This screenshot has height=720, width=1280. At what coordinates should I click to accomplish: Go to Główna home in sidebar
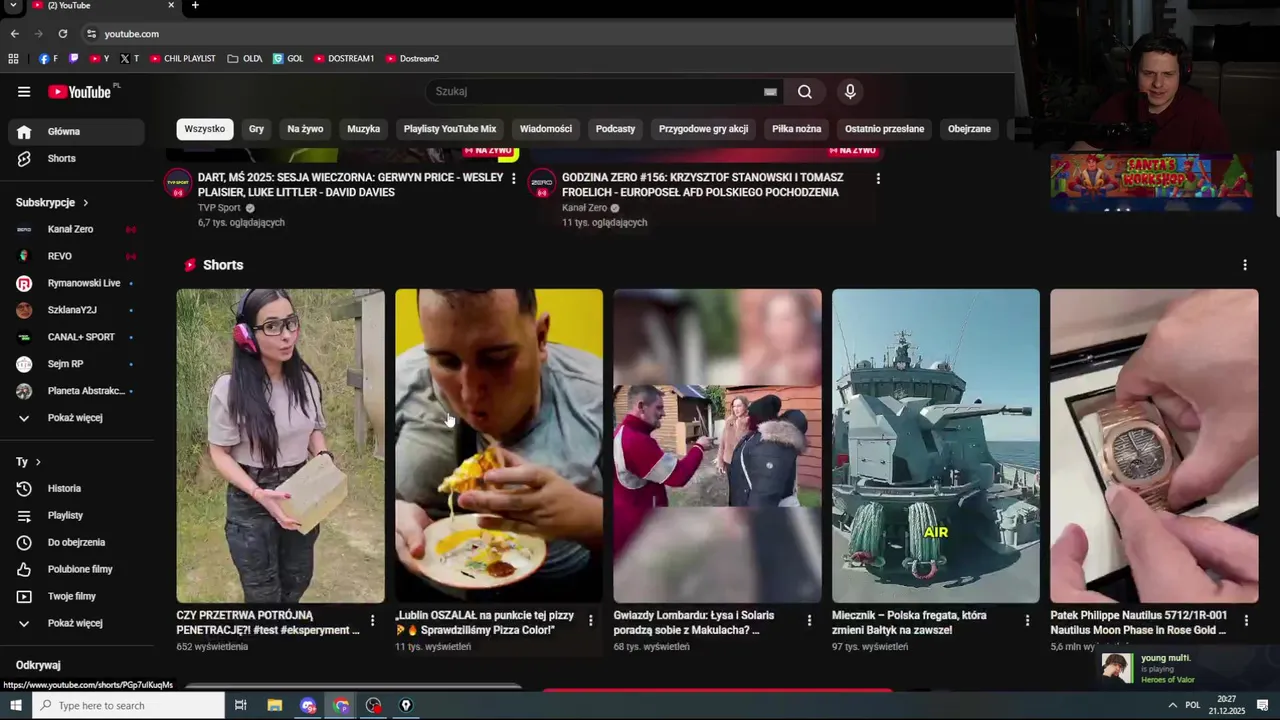coord(76,132)
